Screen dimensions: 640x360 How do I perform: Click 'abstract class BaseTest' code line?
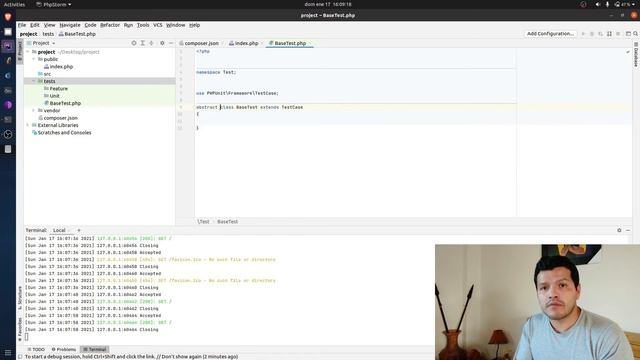[x=249, y=107]
